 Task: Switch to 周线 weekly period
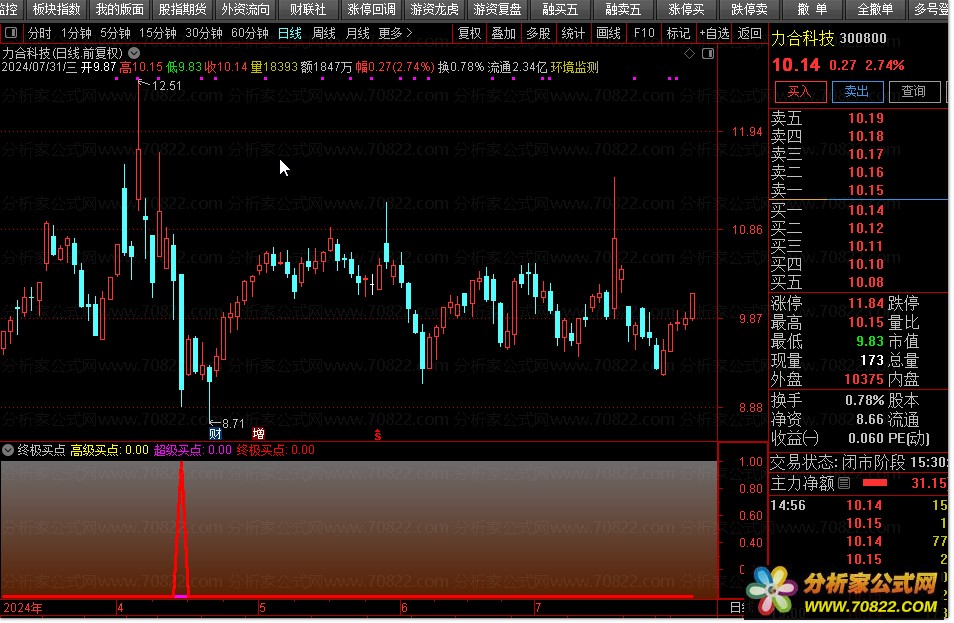point(324,33)
